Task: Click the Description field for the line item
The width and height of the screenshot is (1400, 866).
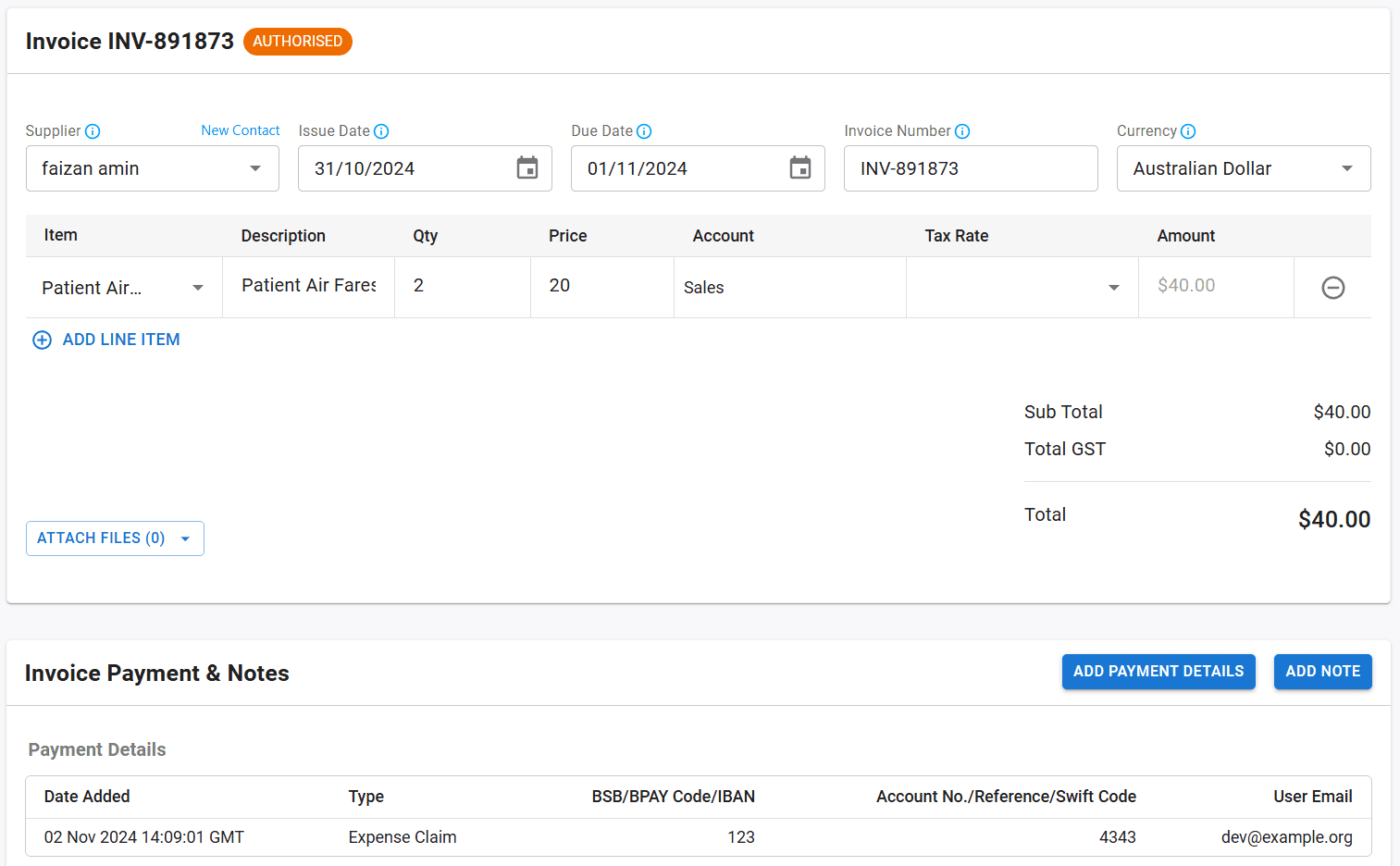Action: point(307,285)
